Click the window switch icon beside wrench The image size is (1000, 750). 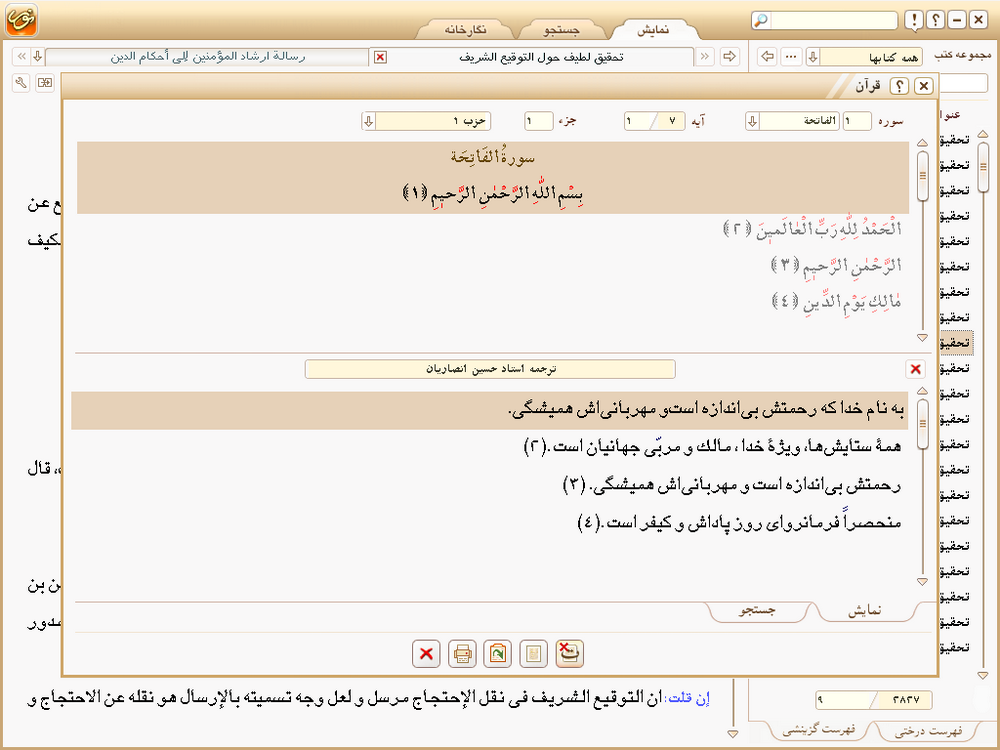[x=45, y=83]
